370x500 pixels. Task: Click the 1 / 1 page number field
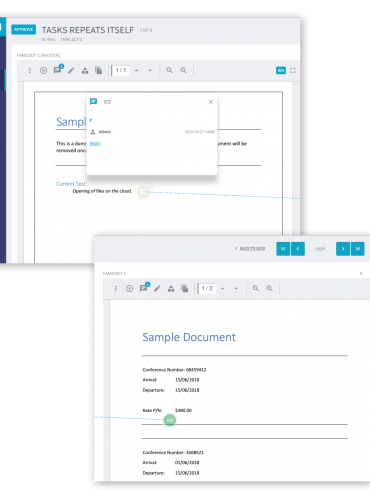[x=121, y=70]
